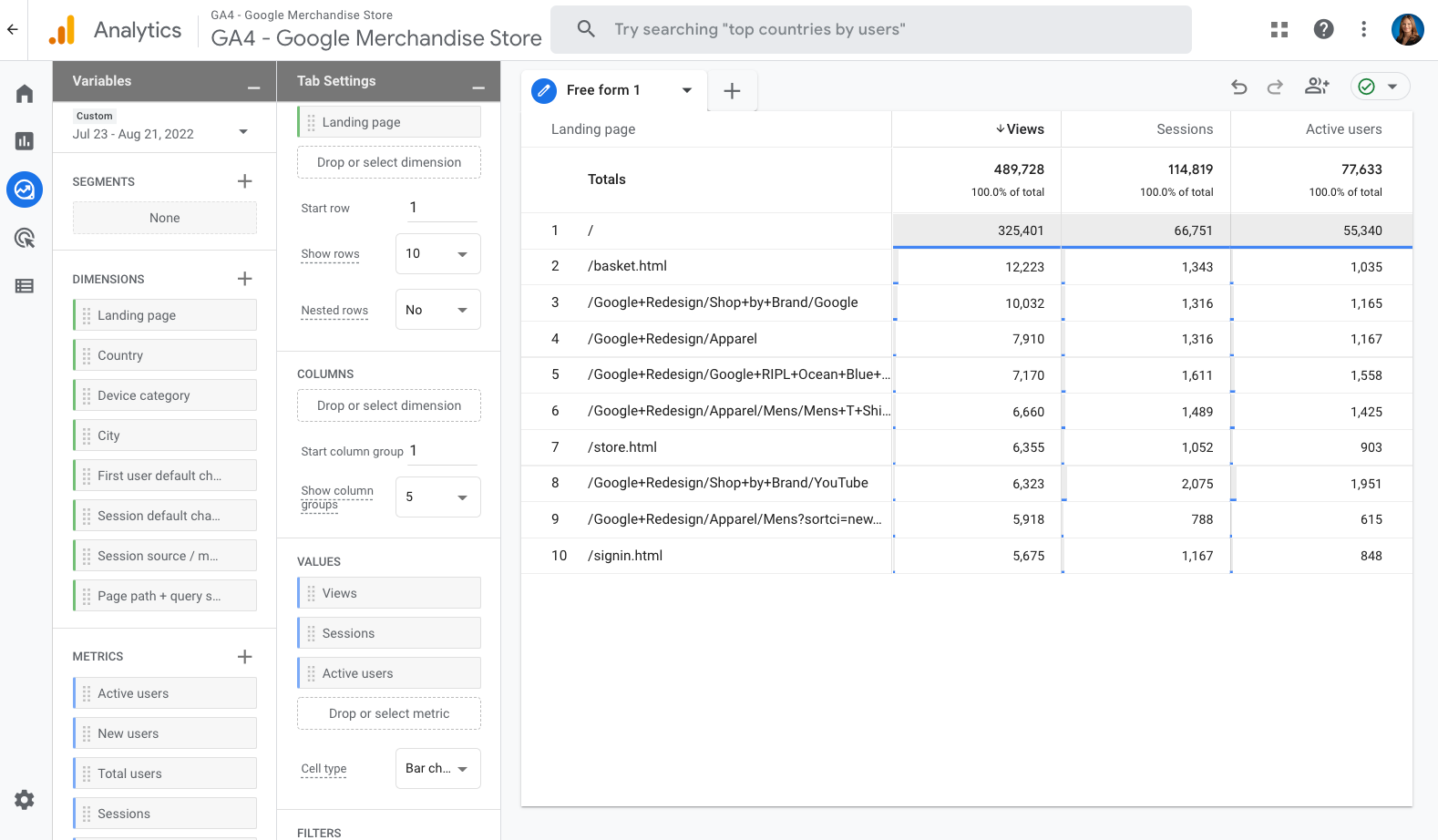Focus the search bar
The height and width of the screenshot is (840, 1438).
pos(870,29)
